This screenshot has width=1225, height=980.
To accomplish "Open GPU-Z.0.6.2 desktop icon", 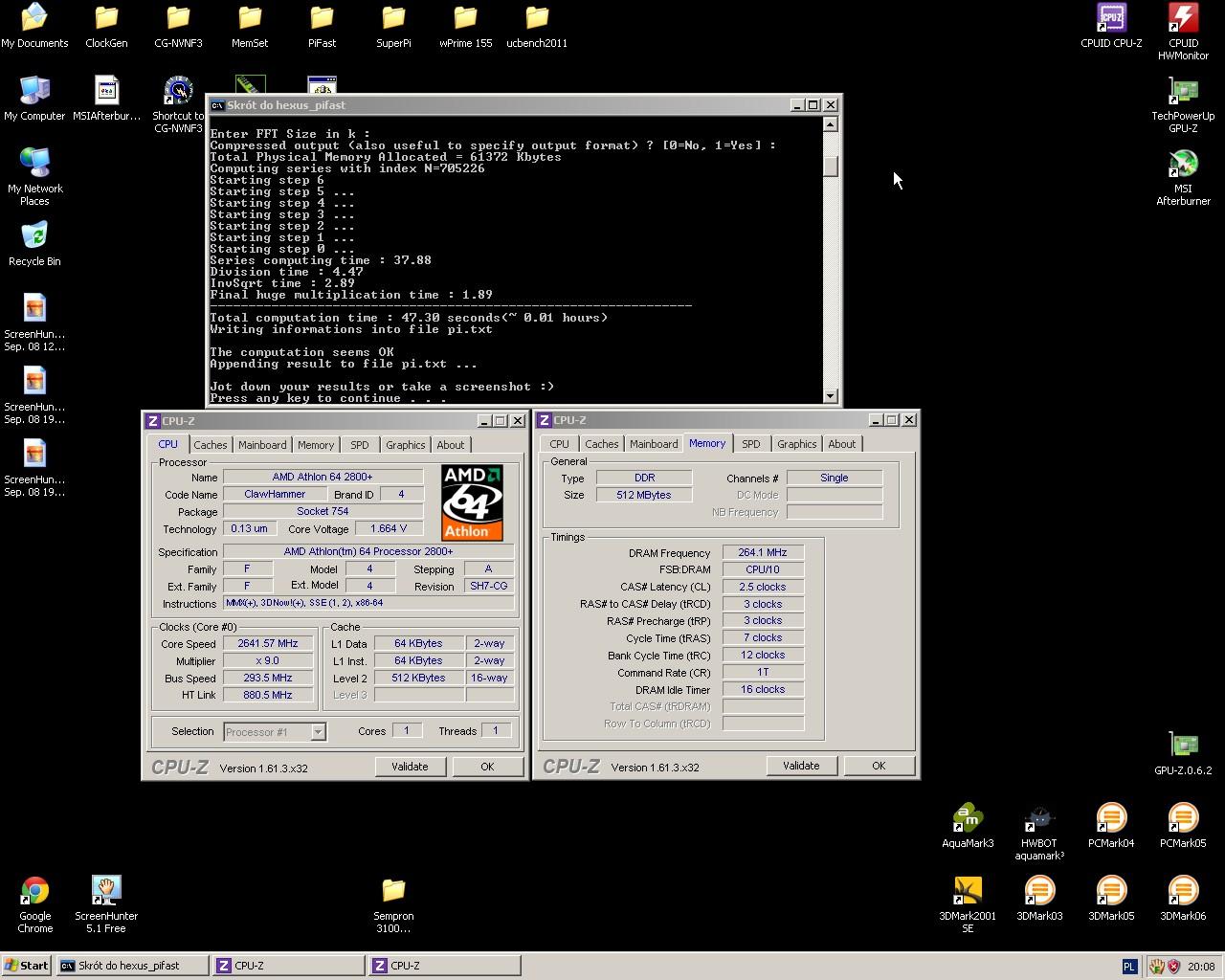I will (1183, 752).
